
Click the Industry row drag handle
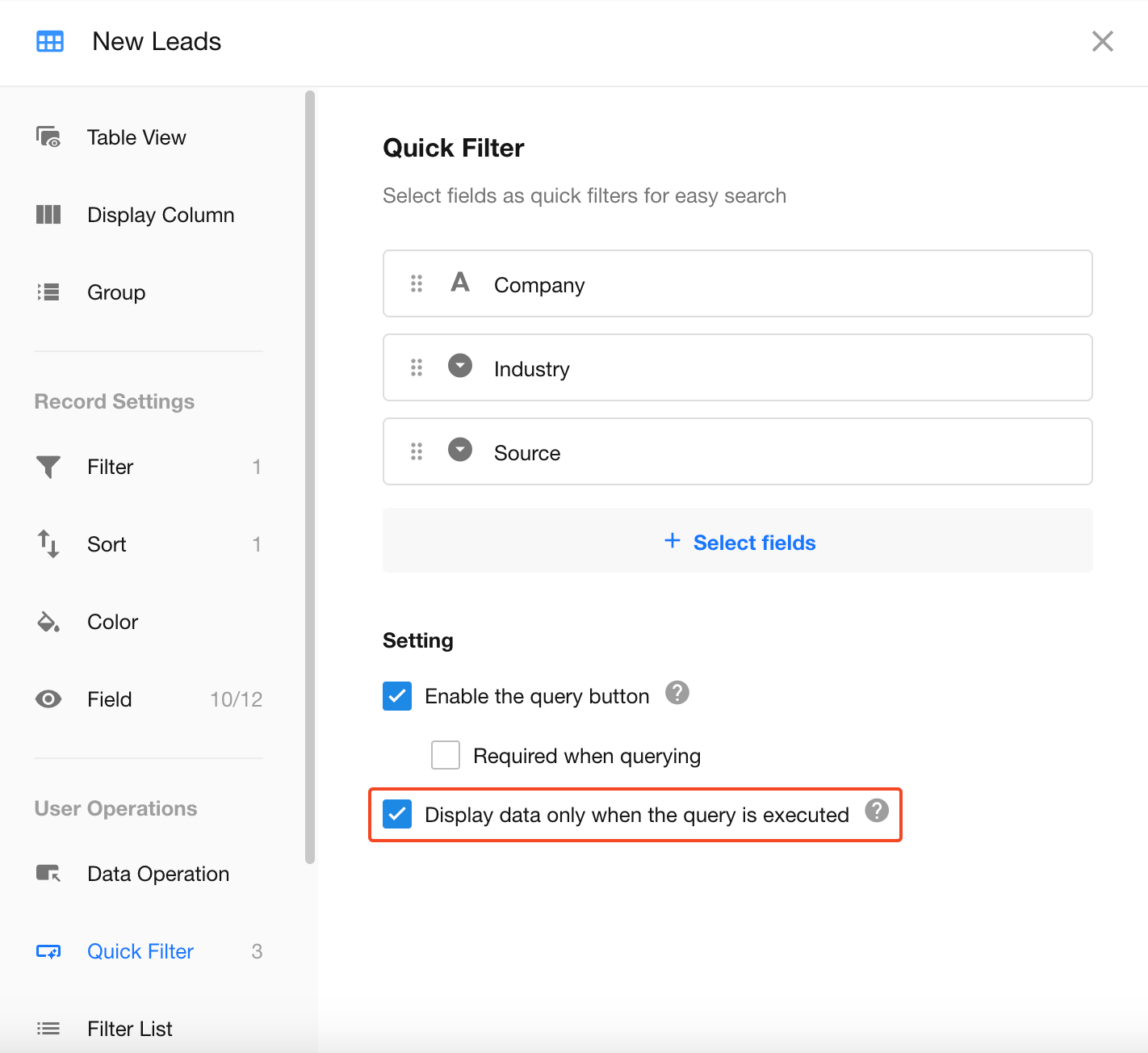417,367
